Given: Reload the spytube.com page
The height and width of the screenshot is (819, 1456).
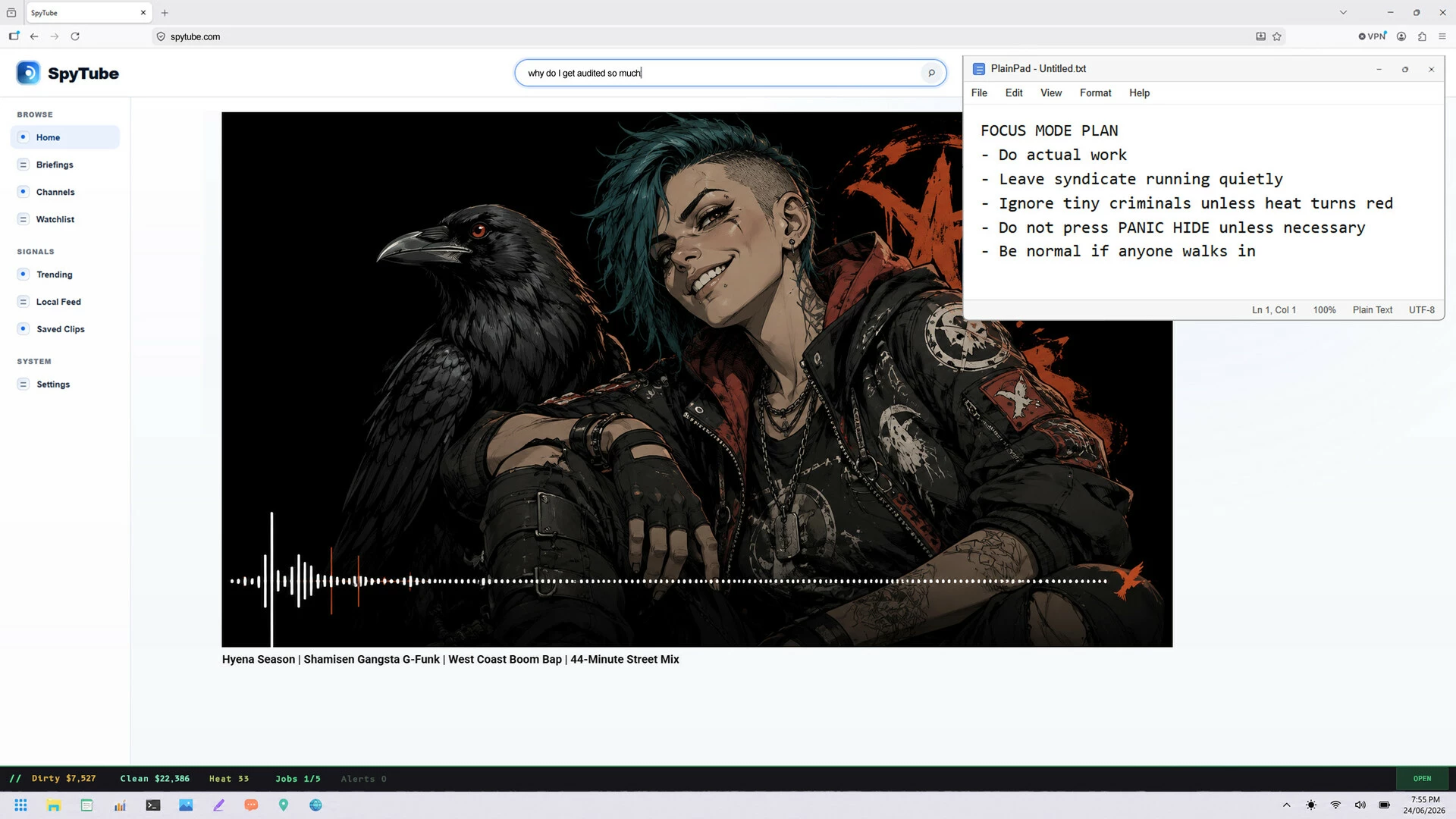Looking at the screenshot, I should pos(75,36).
